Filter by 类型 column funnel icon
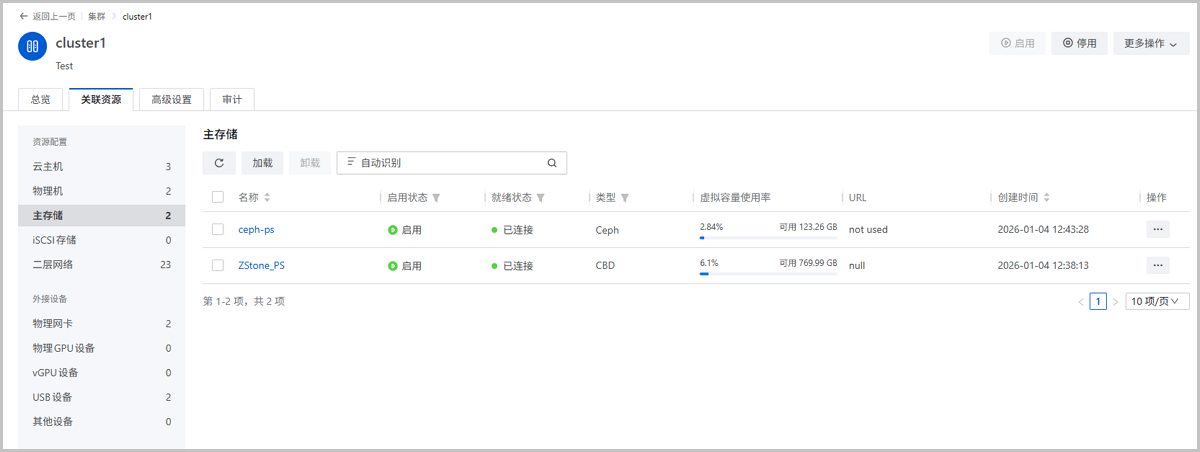Image resolution: width=1200 pixels, height=452 pixels. (625, 198)
